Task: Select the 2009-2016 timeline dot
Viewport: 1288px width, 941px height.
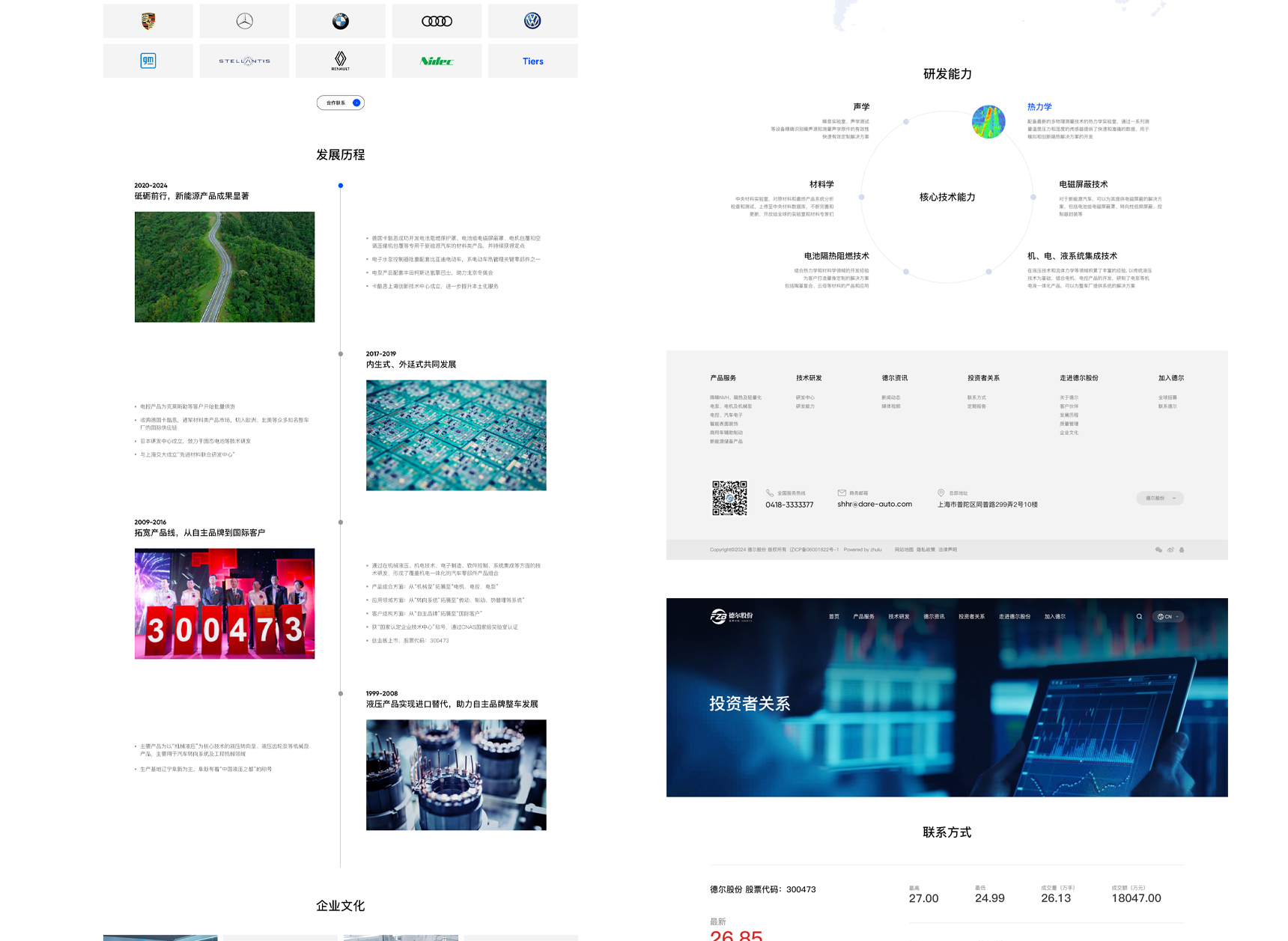Action: tap(341, 523)
